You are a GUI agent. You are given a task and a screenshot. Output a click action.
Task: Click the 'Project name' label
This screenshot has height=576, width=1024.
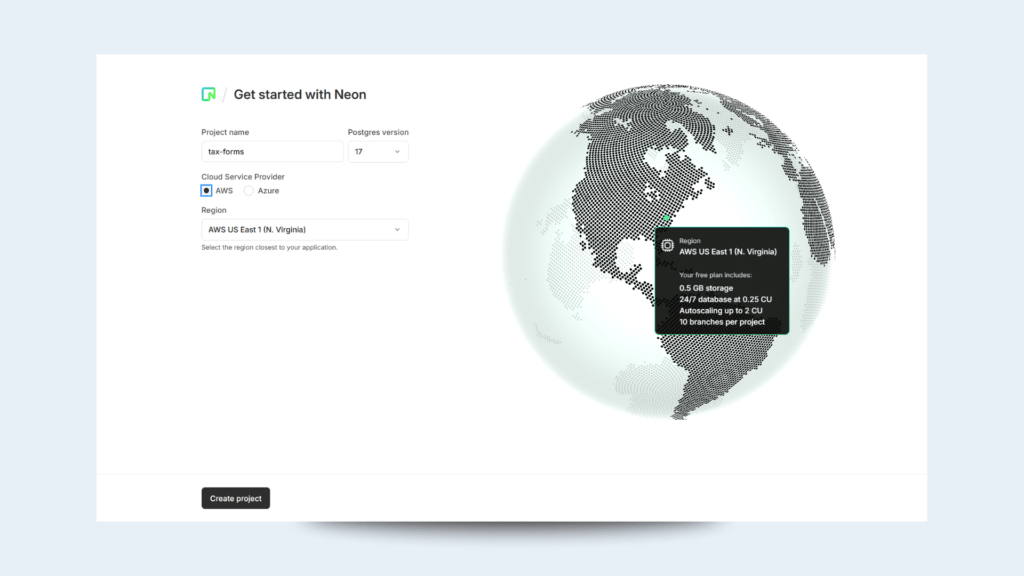(225, 132)
